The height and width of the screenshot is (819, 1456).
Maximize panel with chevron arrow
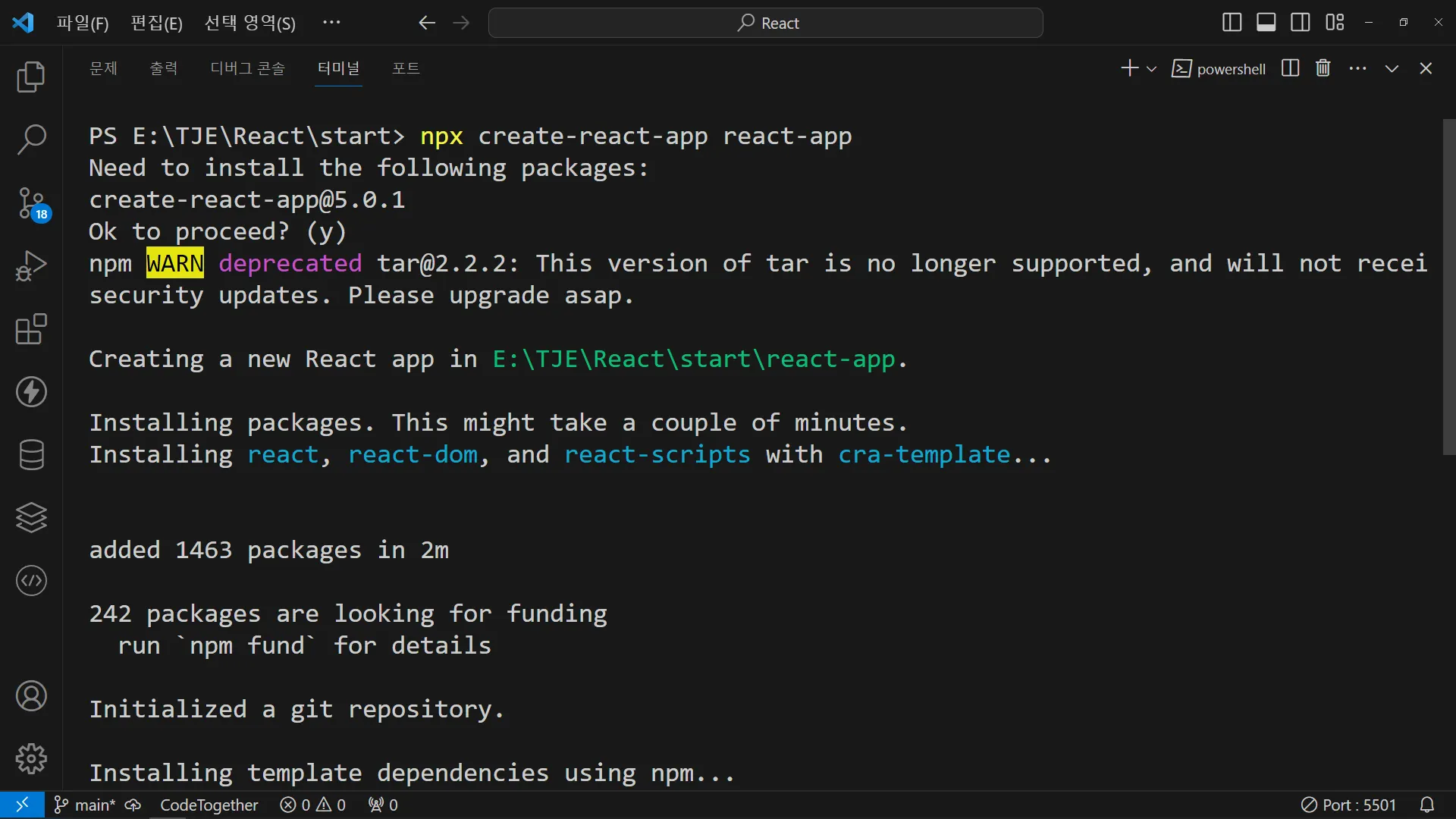pyautogui.click(x=1392, y=68)
